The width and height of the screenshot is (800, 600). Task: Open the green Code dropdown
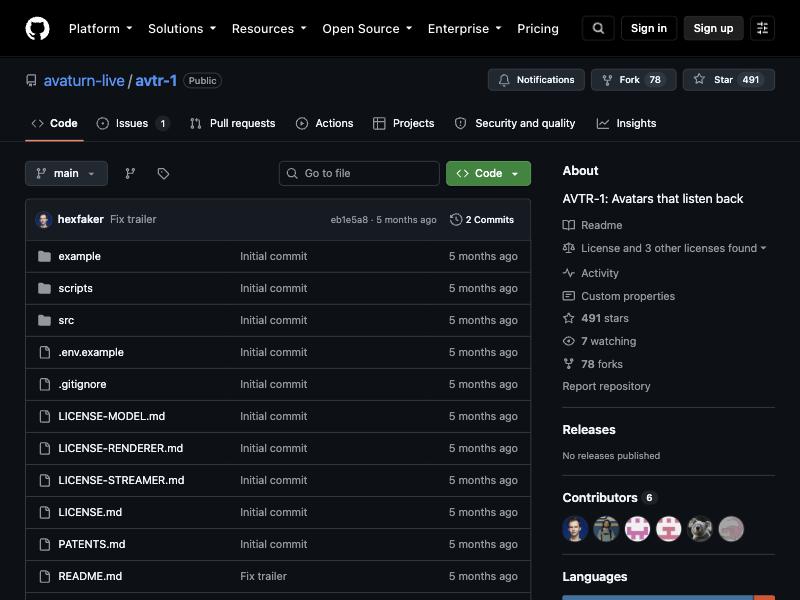488,173
